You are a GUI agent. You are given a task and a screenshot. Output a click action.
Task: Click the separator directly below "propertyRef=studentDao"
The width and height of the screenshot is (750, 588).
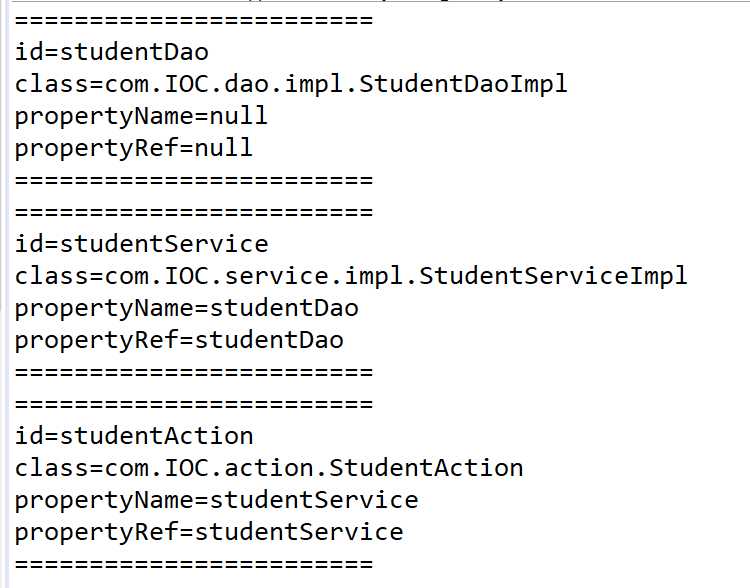point(194,372)
